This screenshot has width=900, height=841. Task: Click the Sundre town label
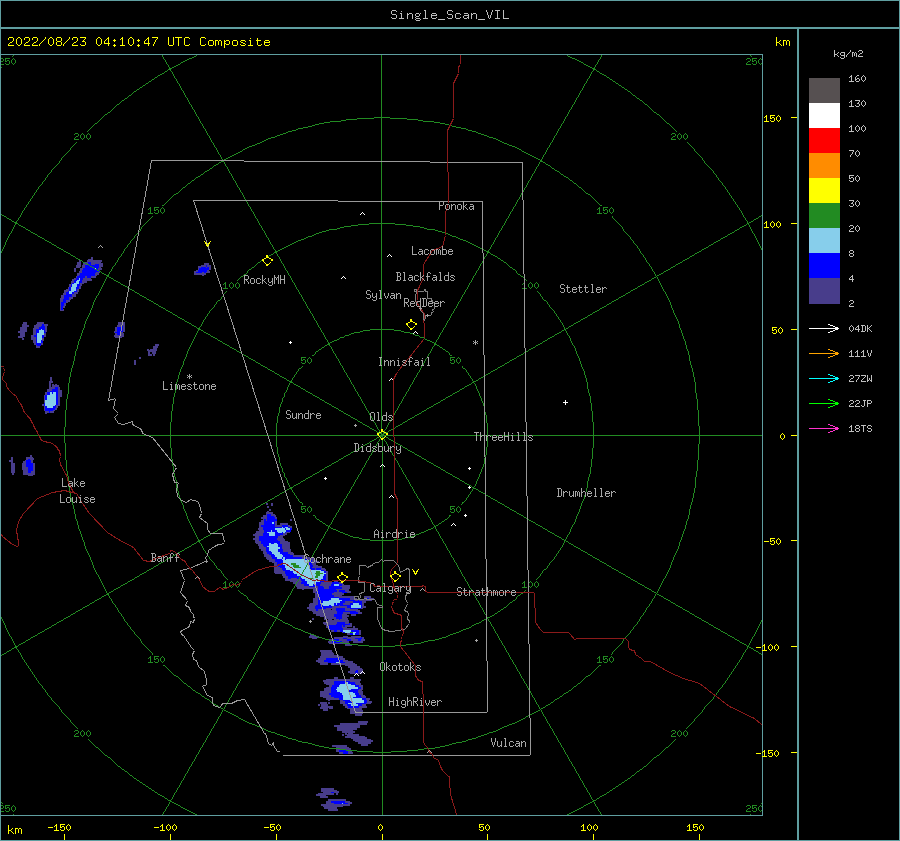click(x=303, y=414)
